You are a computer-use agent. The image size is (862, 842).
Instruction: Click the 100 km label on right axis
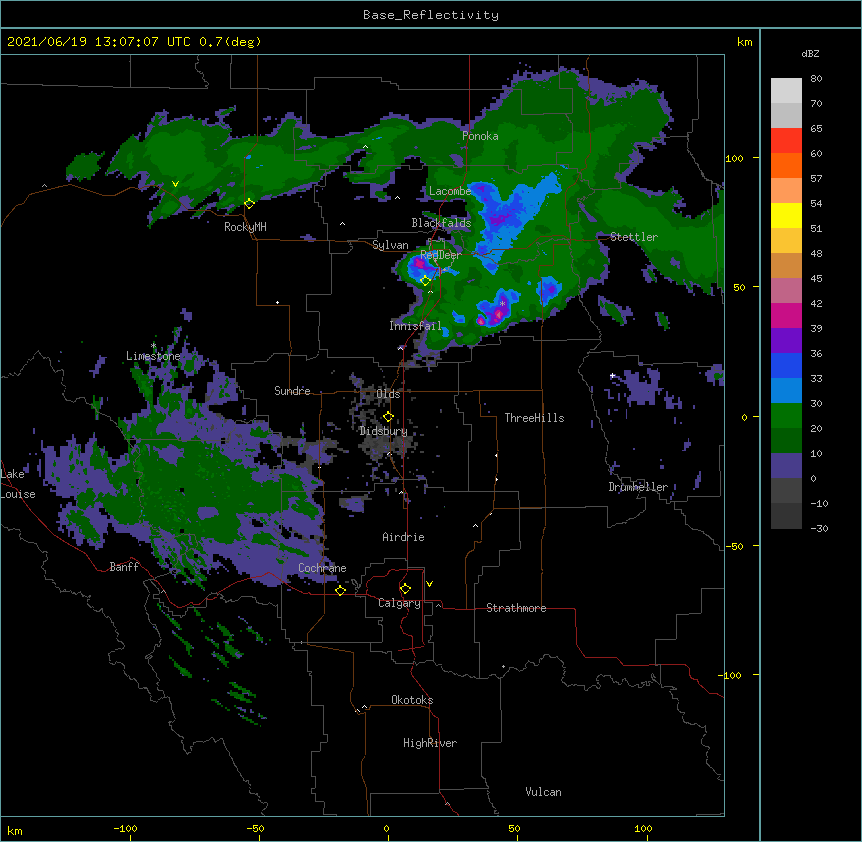tap(734, 158)
